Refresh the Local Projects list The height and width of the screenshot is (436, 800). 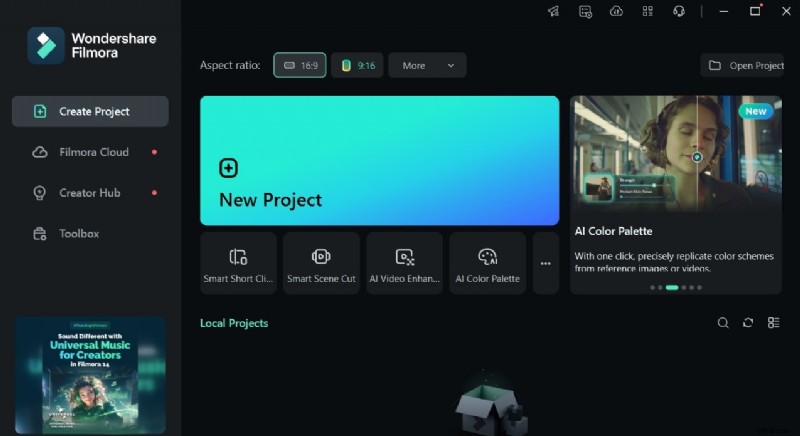(x=748, y=323)
